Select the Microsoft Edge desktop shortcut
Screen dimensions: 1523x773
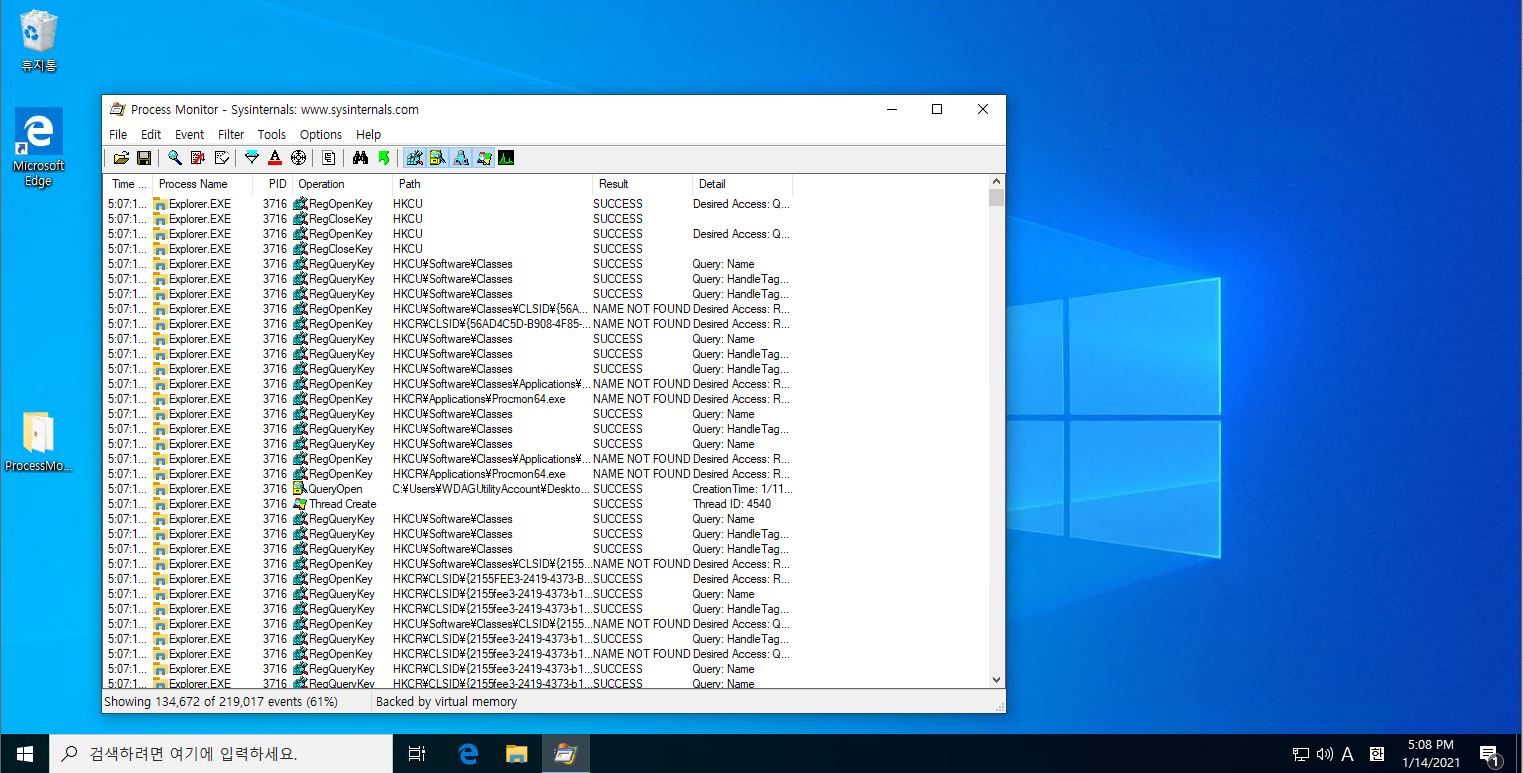(x=39, y=148)
